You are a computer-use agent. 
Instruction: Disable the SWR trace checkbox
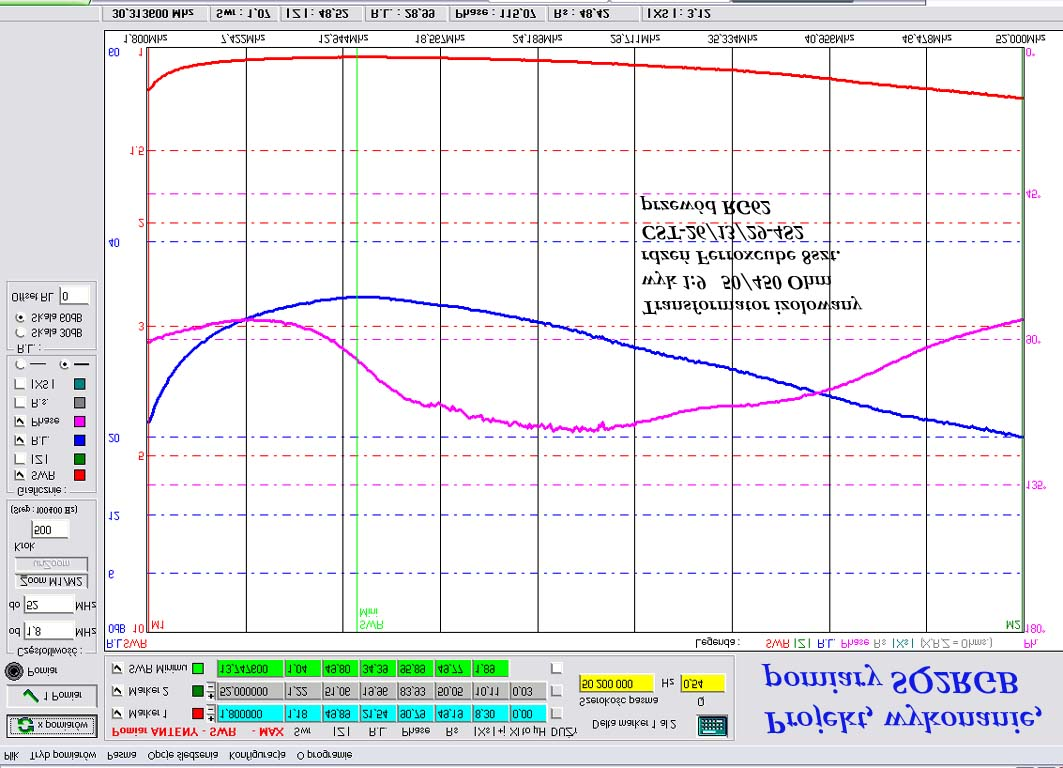(20, 475)
